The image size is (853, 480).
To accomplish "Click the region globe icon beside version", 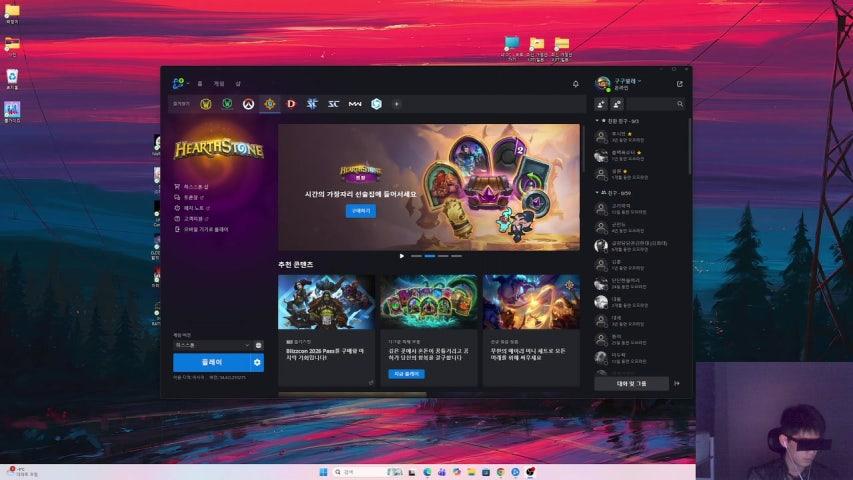I will coord(258,345).
